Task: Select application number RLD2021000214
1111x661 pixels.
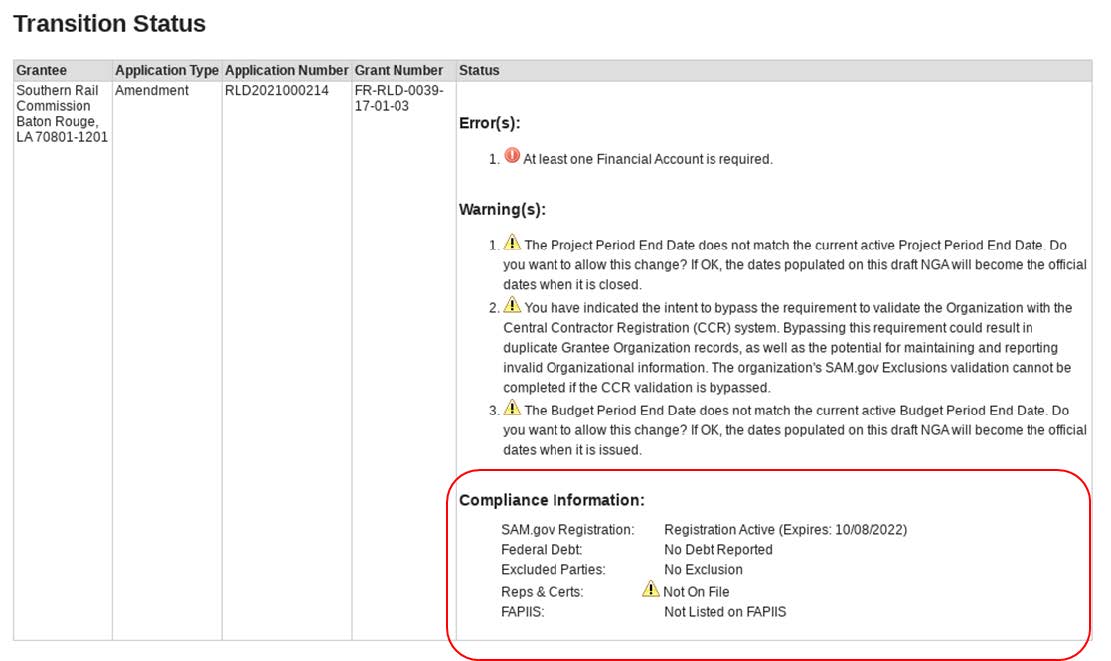Action: tap(276, 91)
